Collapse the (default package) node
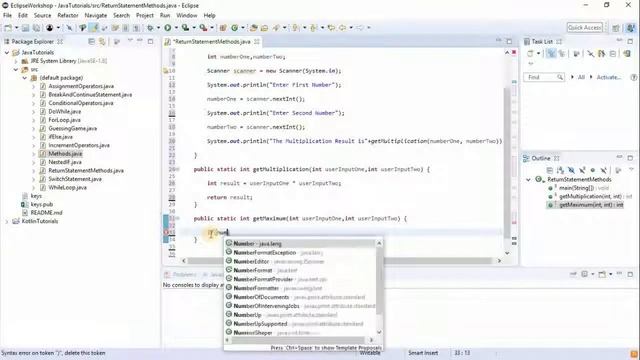Screen dimensions: 640x360 24,78
